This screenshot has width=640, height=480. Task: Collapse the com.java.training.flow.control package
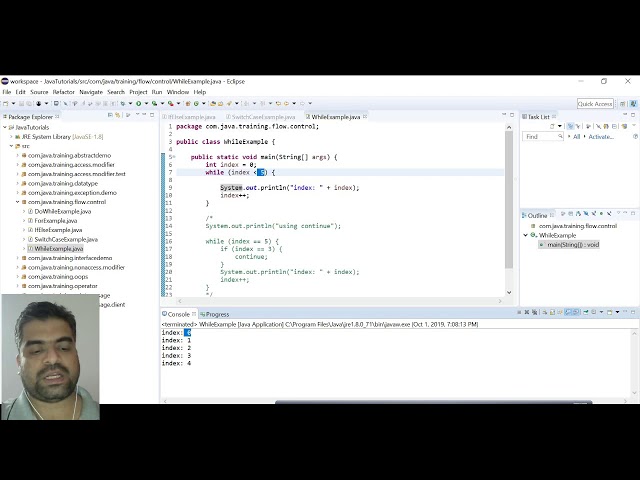[x=18, y=202]
